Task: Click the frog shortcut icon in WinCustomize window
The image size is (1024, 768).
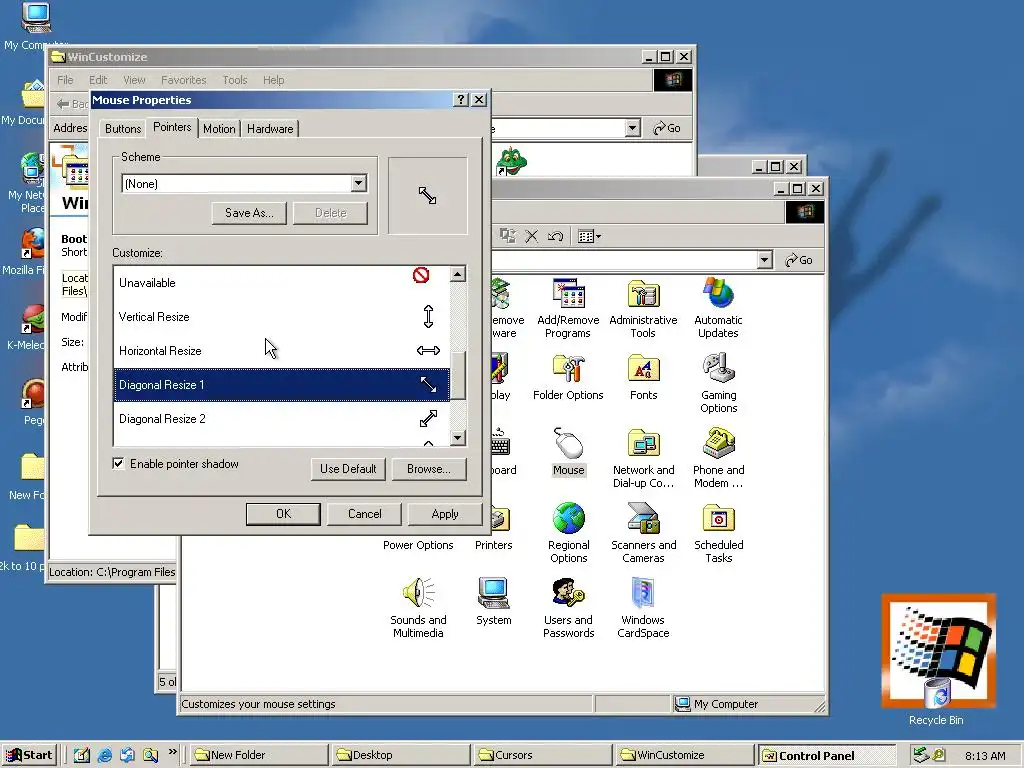Action: point(510,161)
